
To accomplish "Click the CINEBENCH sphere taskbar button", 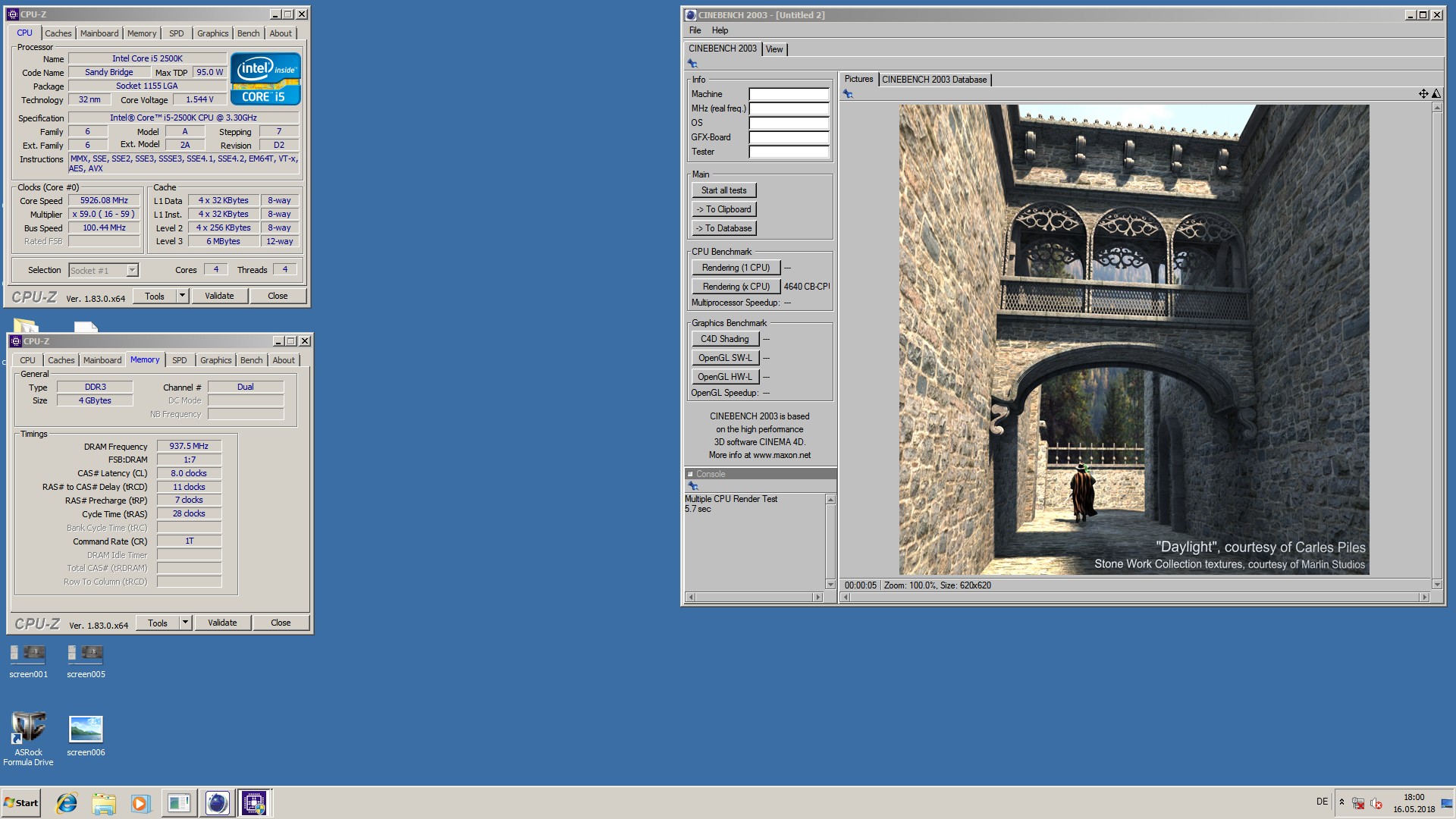I will point(217,803).
